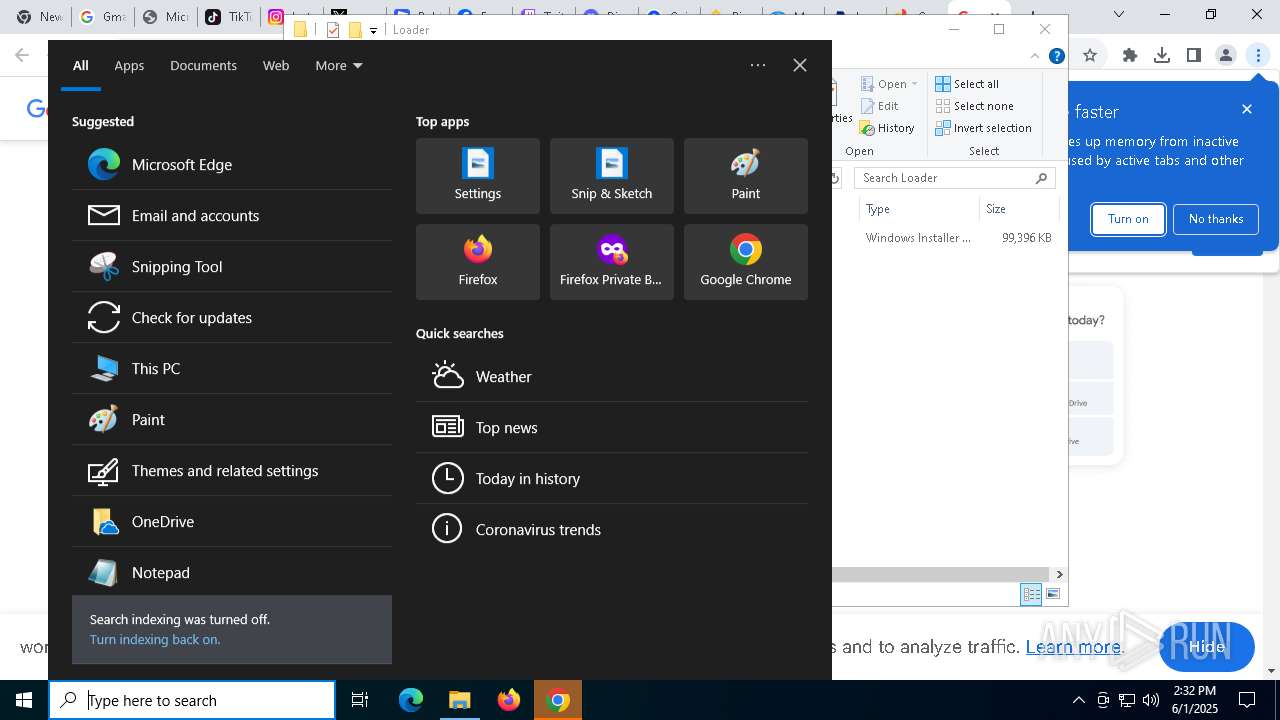Open Snip & Sketch tile
The image size is (1280, 720).
pyautogui.click(x=612, y=176)
